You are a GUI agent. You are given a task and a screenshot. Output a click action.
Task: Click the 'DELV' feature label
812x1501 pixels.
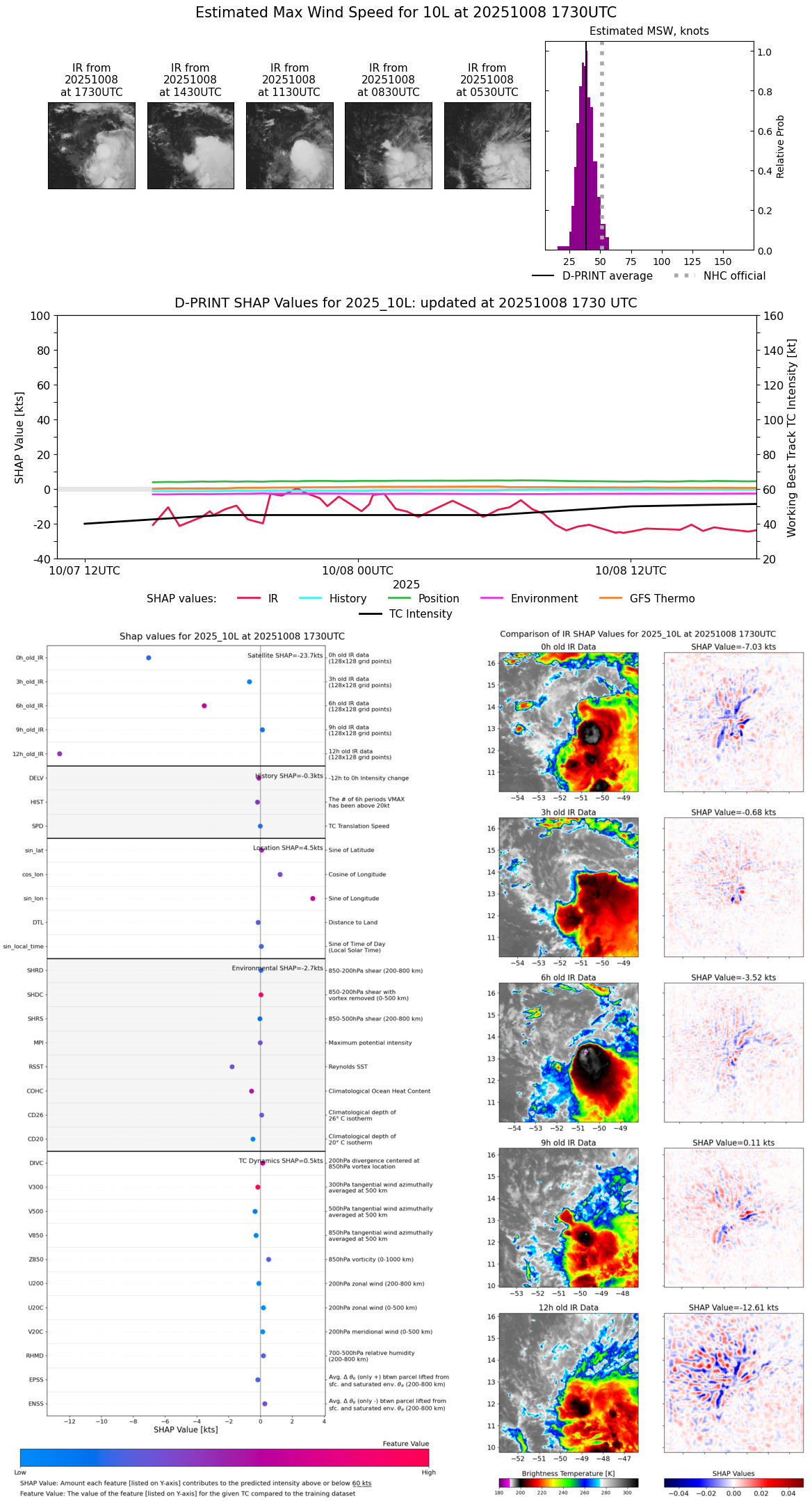[x=36, y=778]
